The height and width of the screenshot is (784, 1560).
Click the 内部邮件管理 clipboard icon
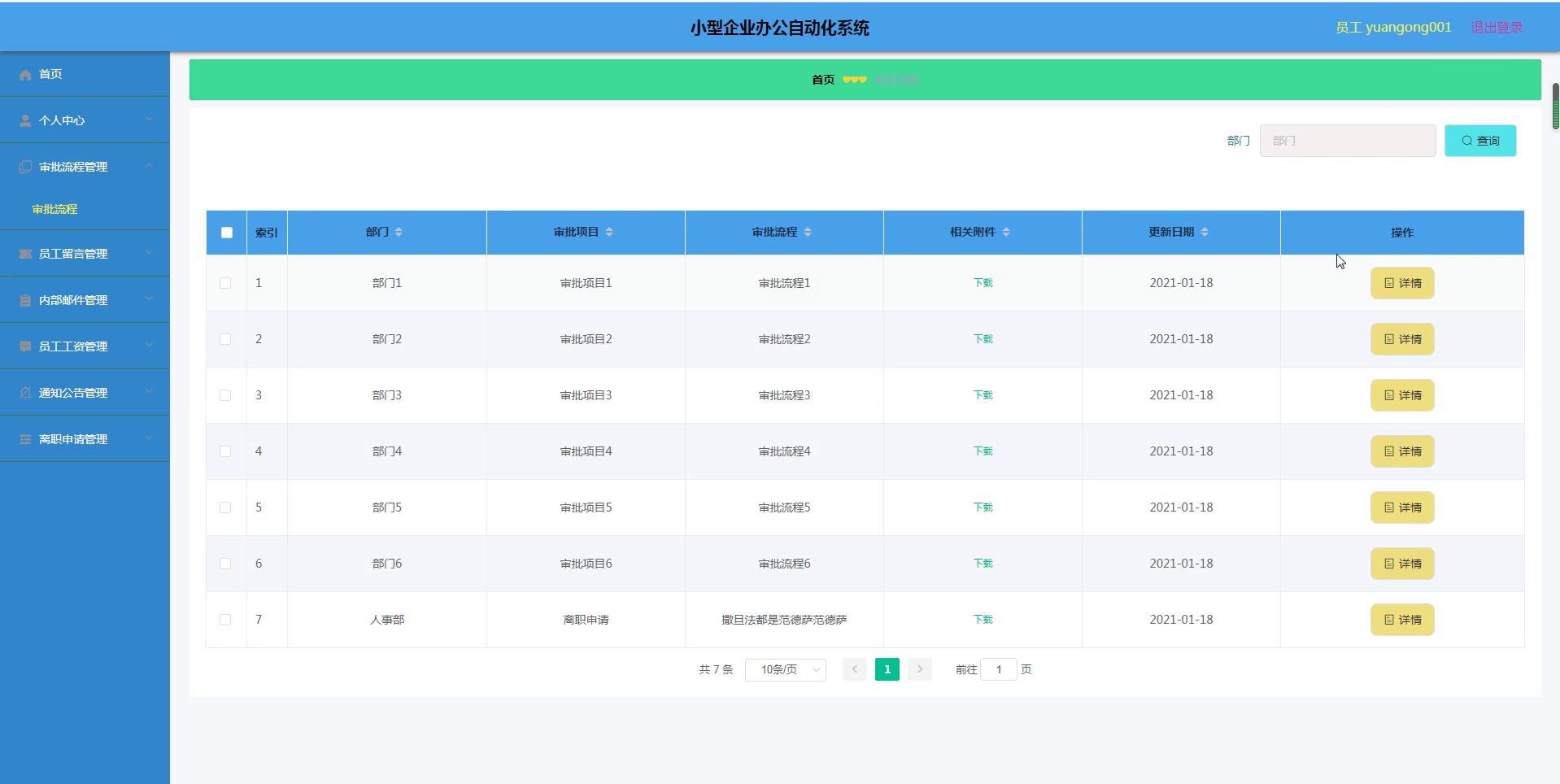pos(25,300)
